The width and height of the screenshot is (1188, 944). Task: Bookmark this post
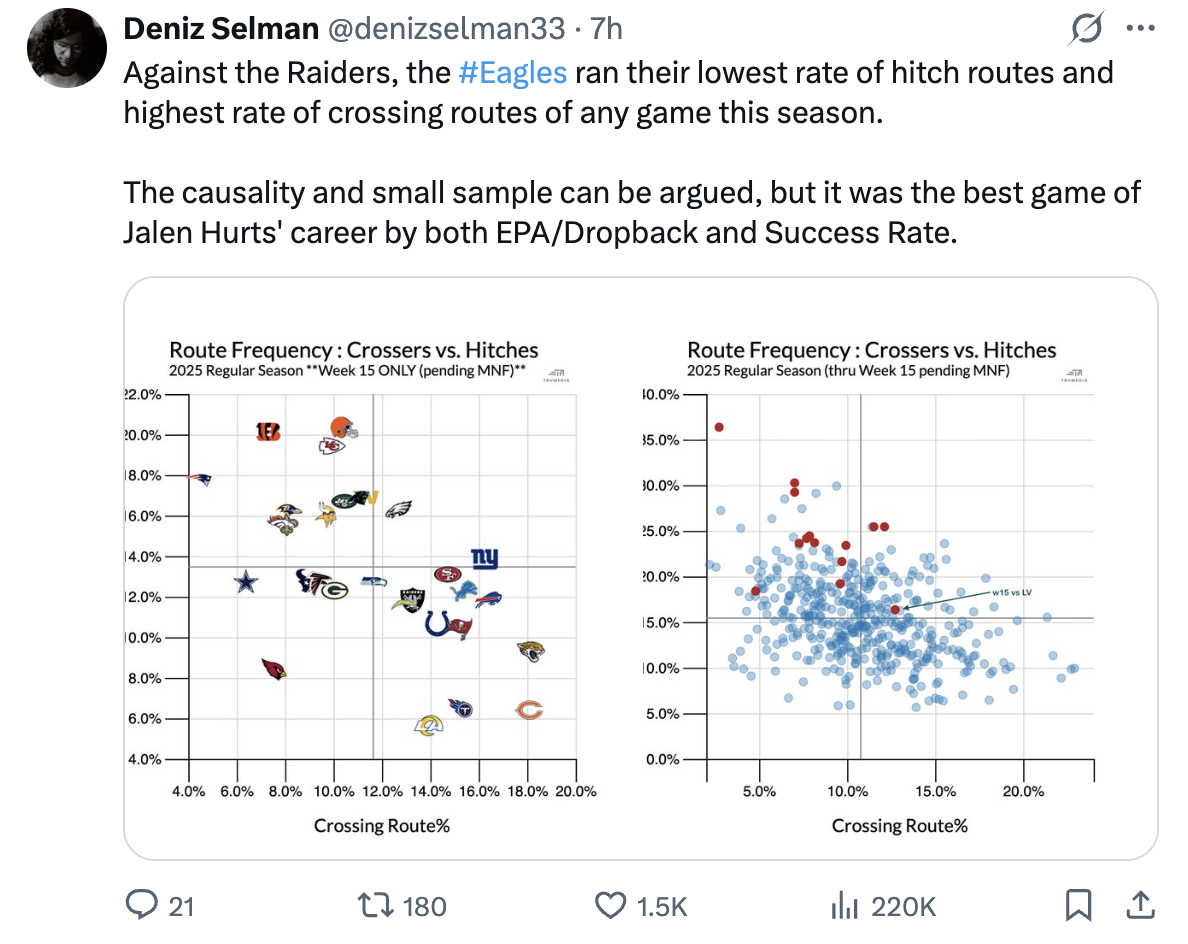[x=1078, y=906]
